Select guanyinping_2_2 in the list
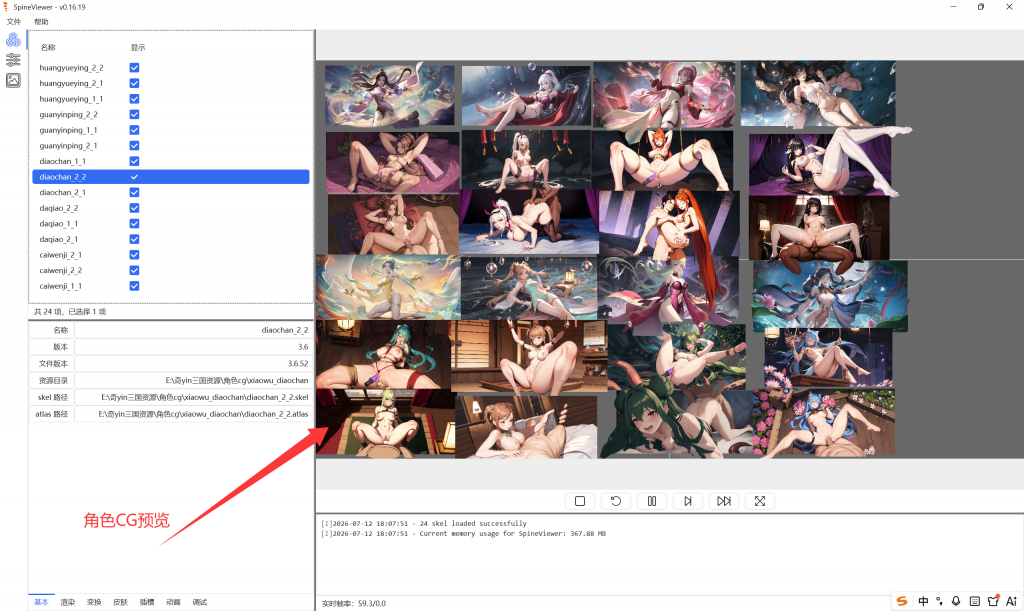This screenshot has height=611, width=1024. pos(170,114)
